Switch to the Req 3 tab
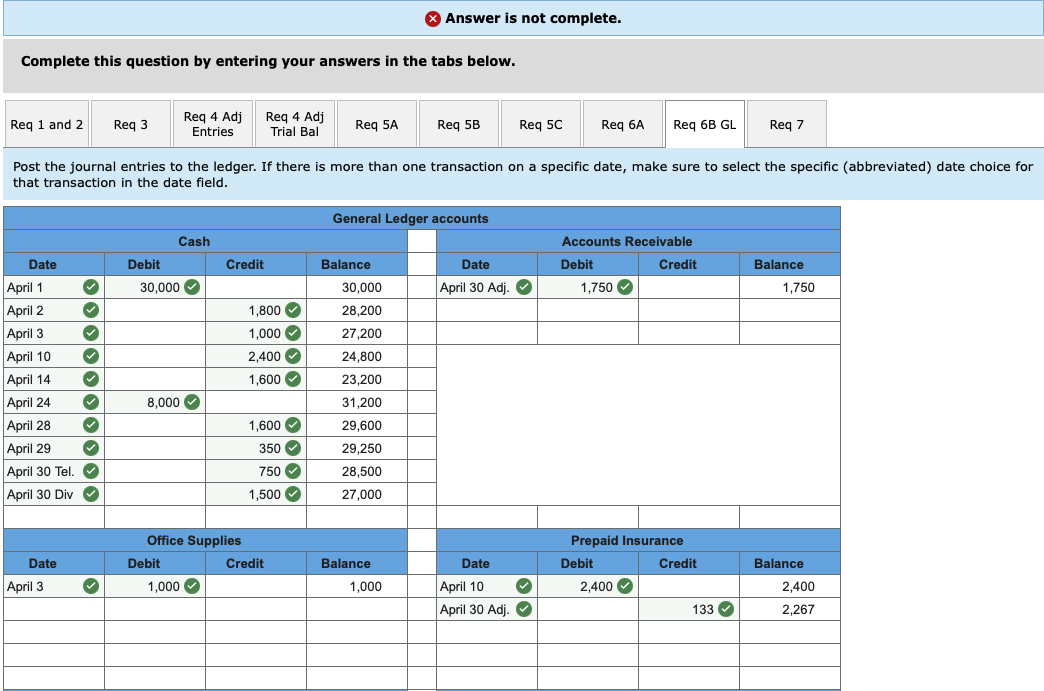The height and width of the screenshot is (691, 1044). [x=130, y=124]
